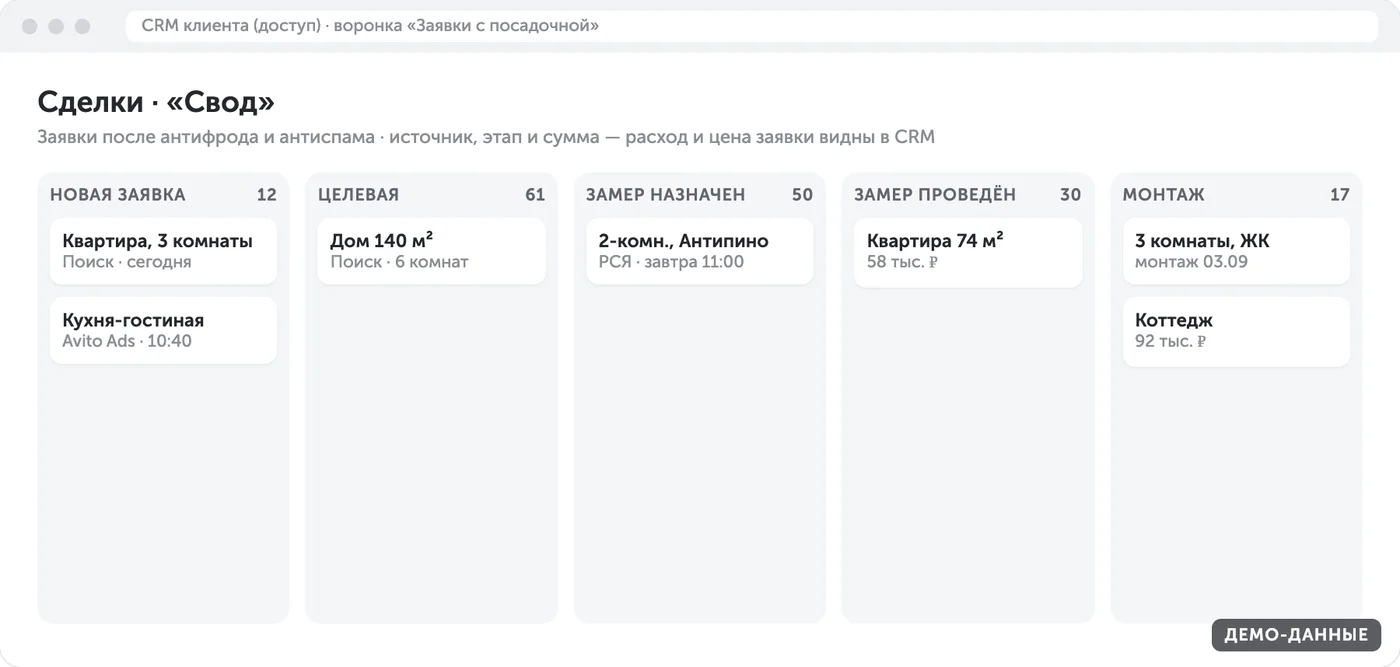Open the 'Дом 140 м²' deal card
The width and height of the screenshot is (1400, 667).
click(431, 251)
